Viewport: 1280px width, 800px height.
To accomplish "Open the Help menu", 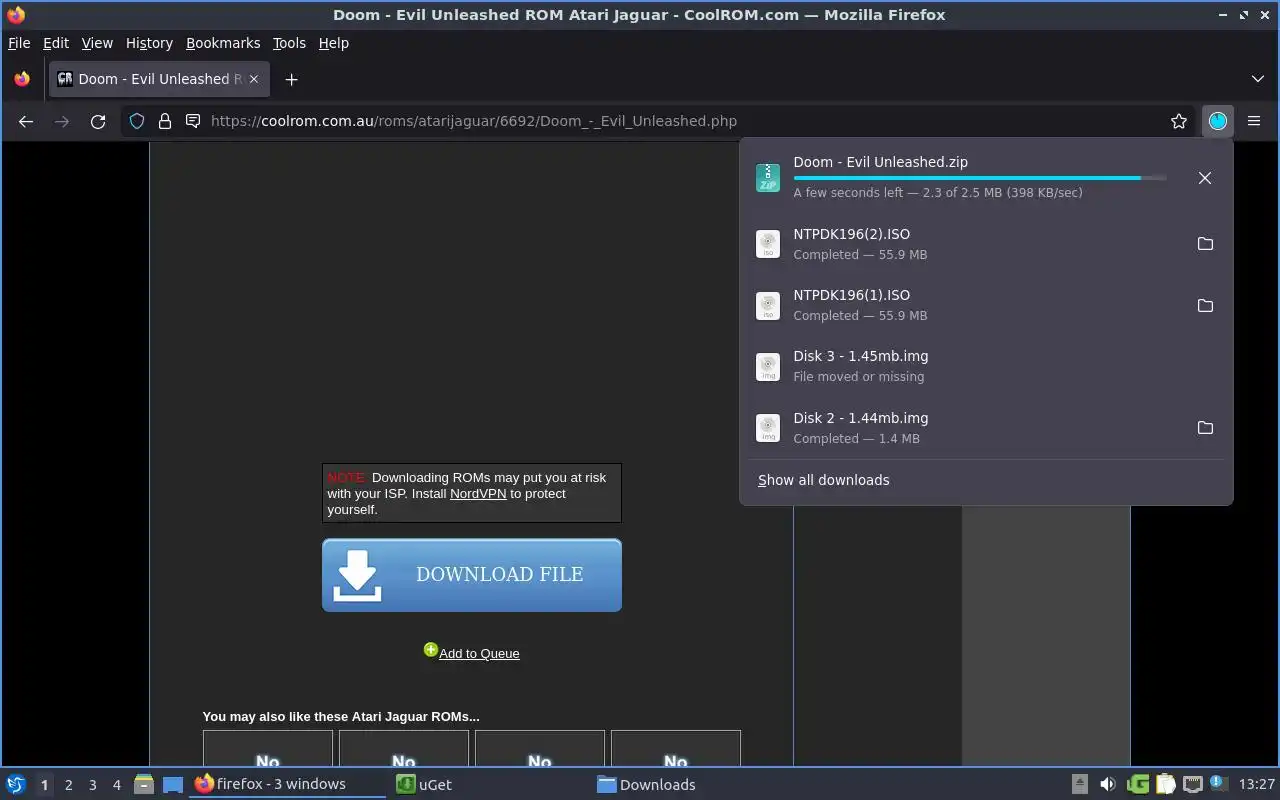I will (334, 43).
